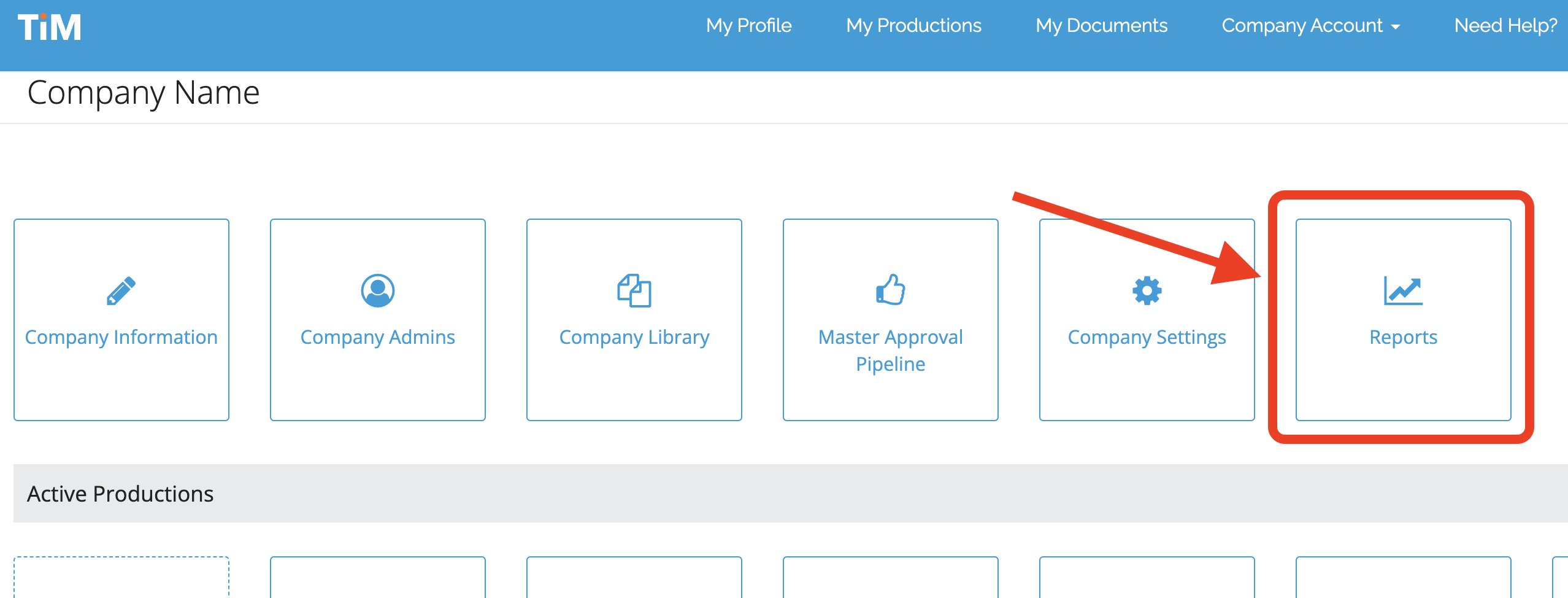Open My Profile in navigation bar

click(748, 26)
